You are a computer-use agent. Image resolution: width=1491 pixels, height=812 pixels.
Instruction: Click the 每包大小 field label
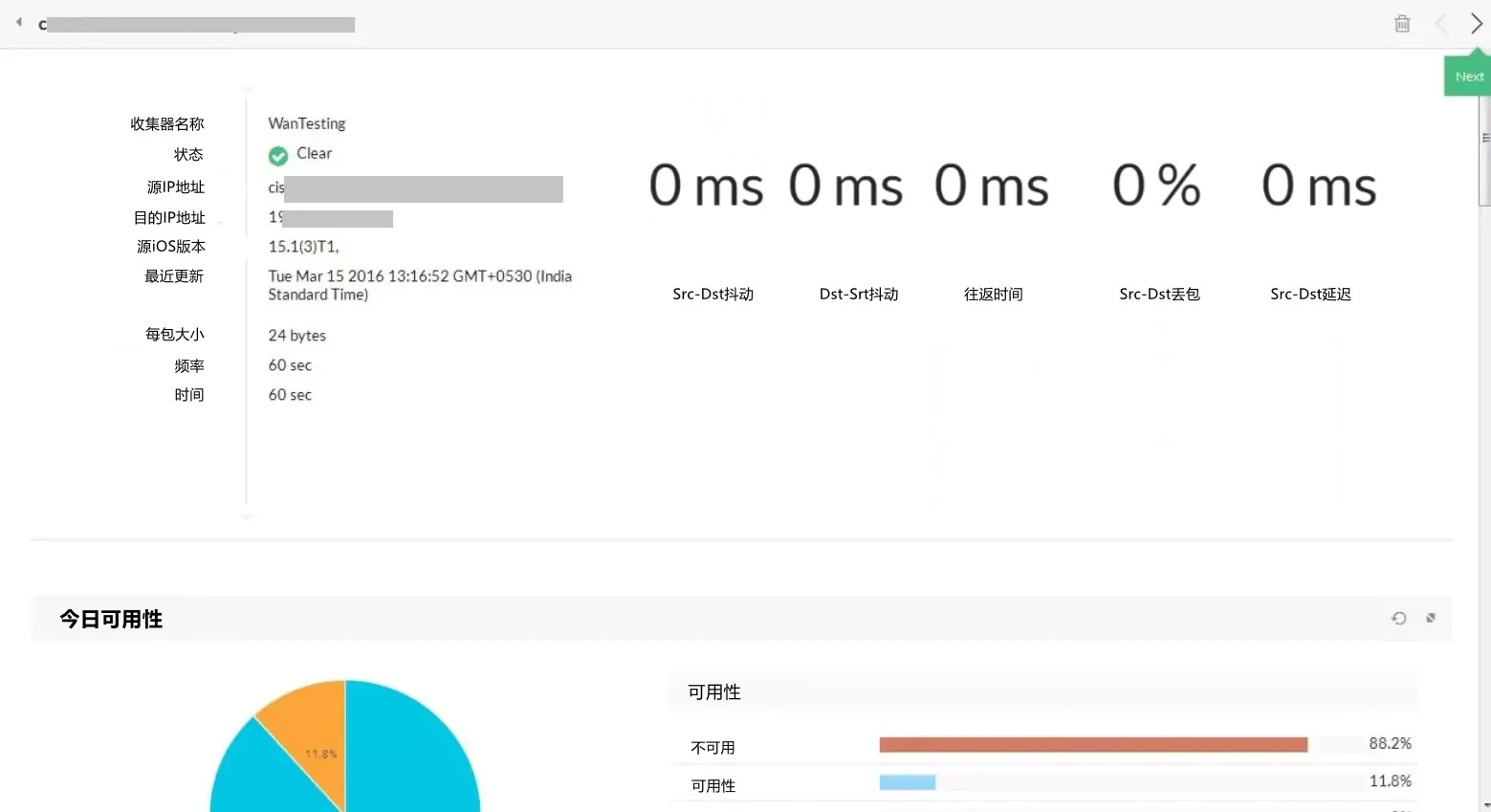coord(175,335)
